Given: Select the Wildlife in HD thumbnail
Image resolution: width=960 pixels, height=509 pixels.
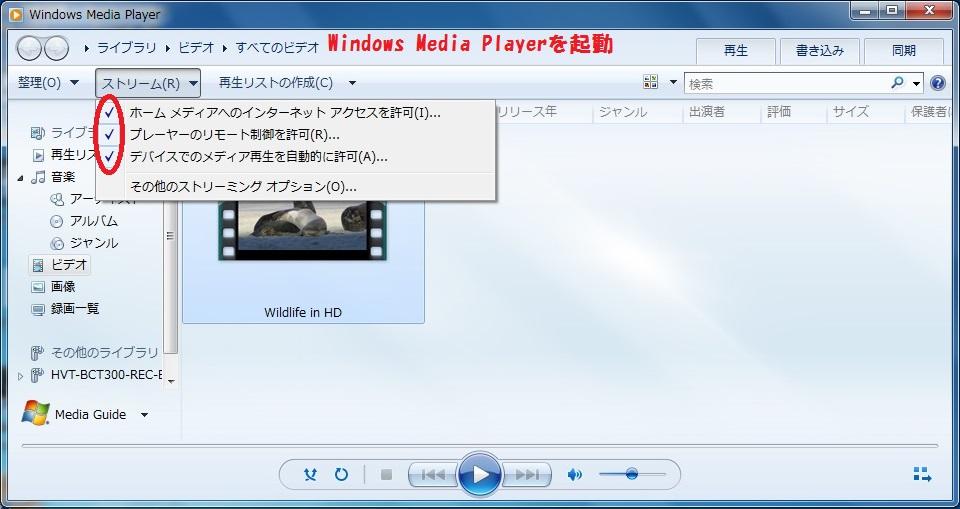Looking at the screenshot, I should pyautogui.click(x=303, y=230).
